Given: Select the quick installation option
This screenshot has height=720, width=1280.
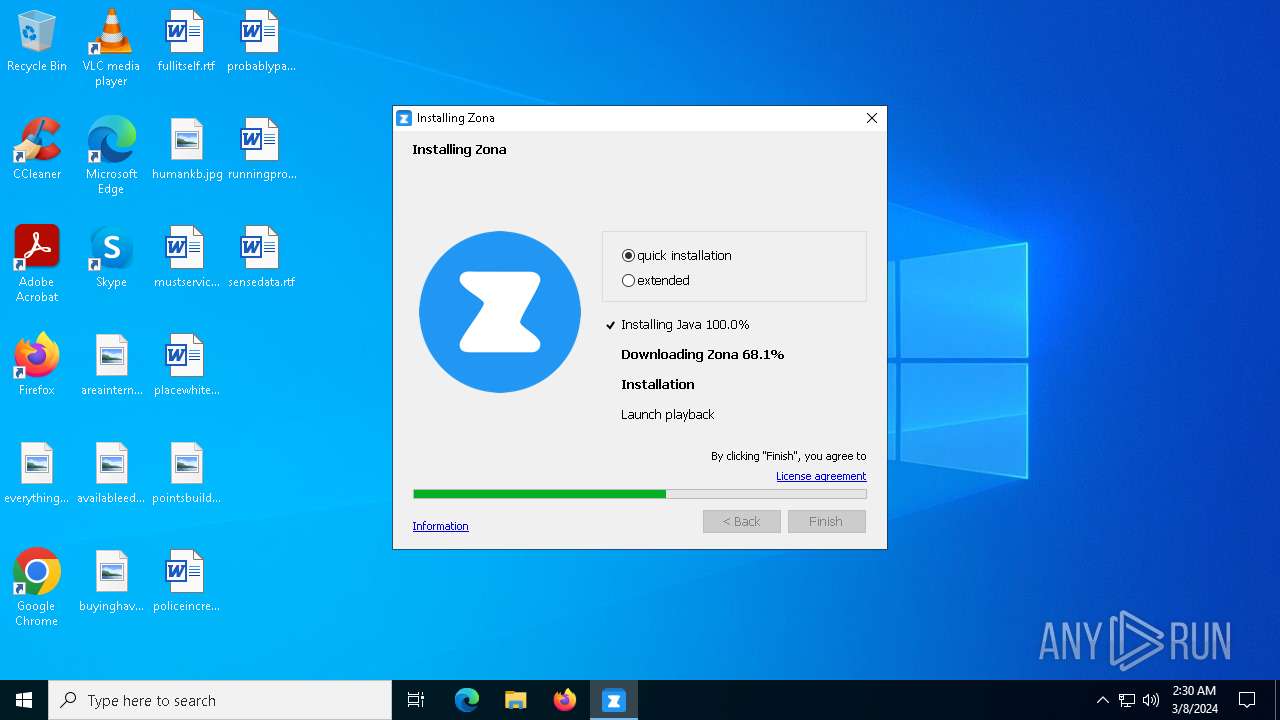Looking at the screenshot, I should click(677, 256).
